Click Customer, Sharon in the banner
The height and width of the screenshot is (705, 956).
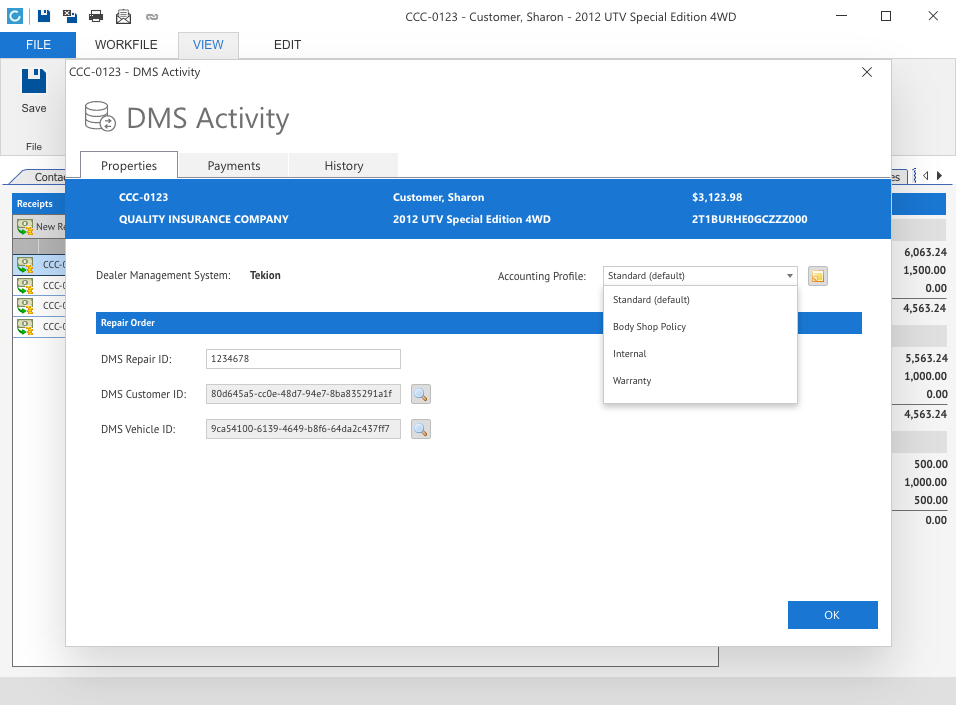[438, 197]
